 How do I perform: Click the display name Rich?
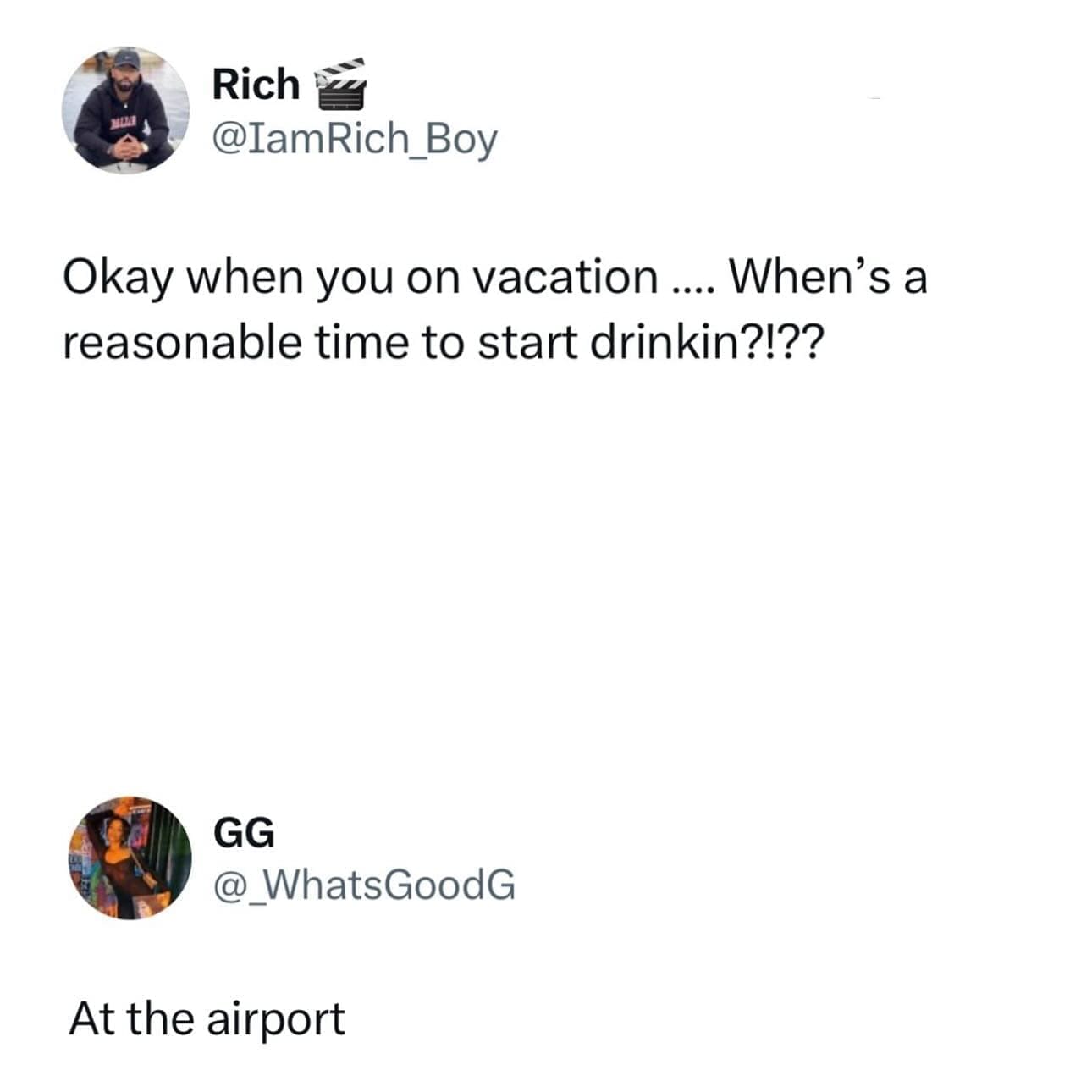point(256,85)
